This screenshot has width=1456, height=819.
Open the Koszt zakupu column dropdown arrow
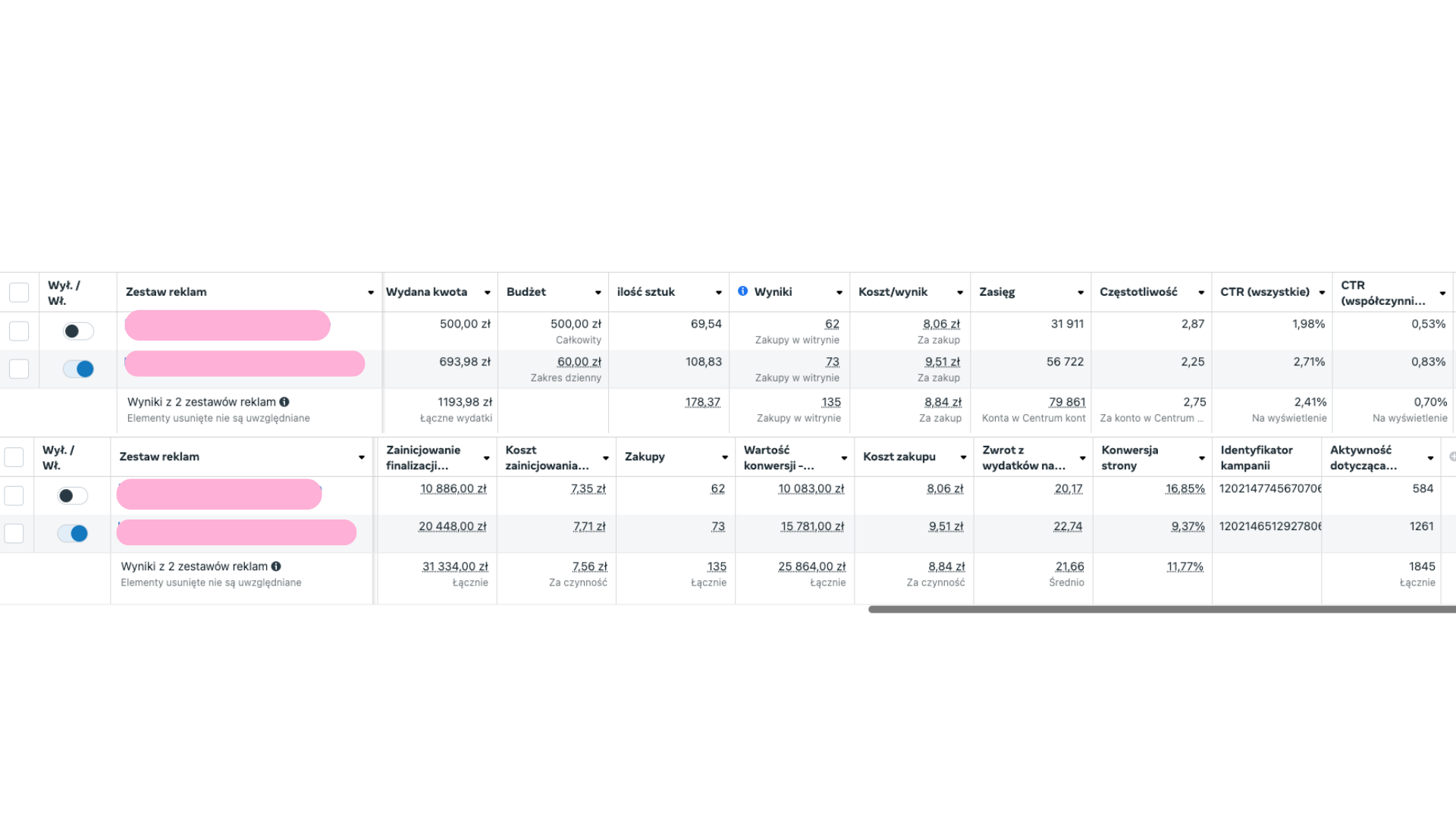coord(964,457)
